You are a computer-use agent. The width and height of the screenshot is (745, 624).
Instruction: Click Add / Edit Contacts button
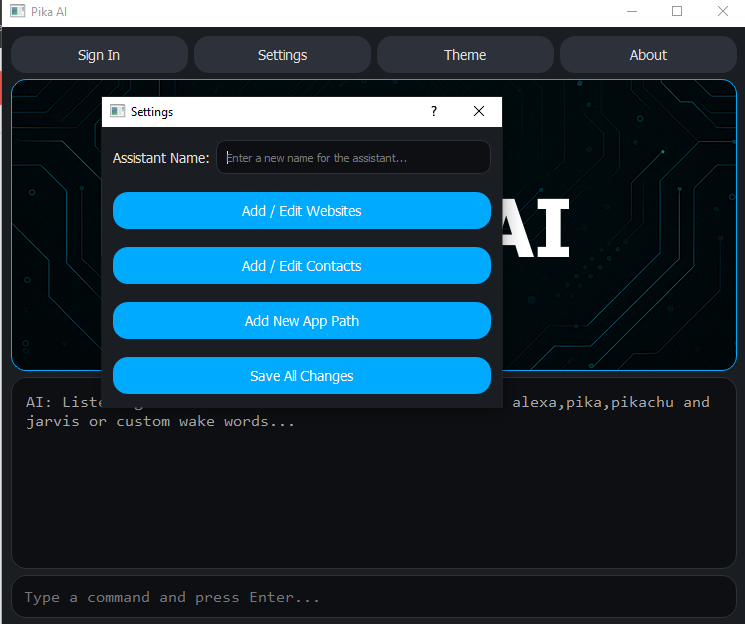coord(302,266)
